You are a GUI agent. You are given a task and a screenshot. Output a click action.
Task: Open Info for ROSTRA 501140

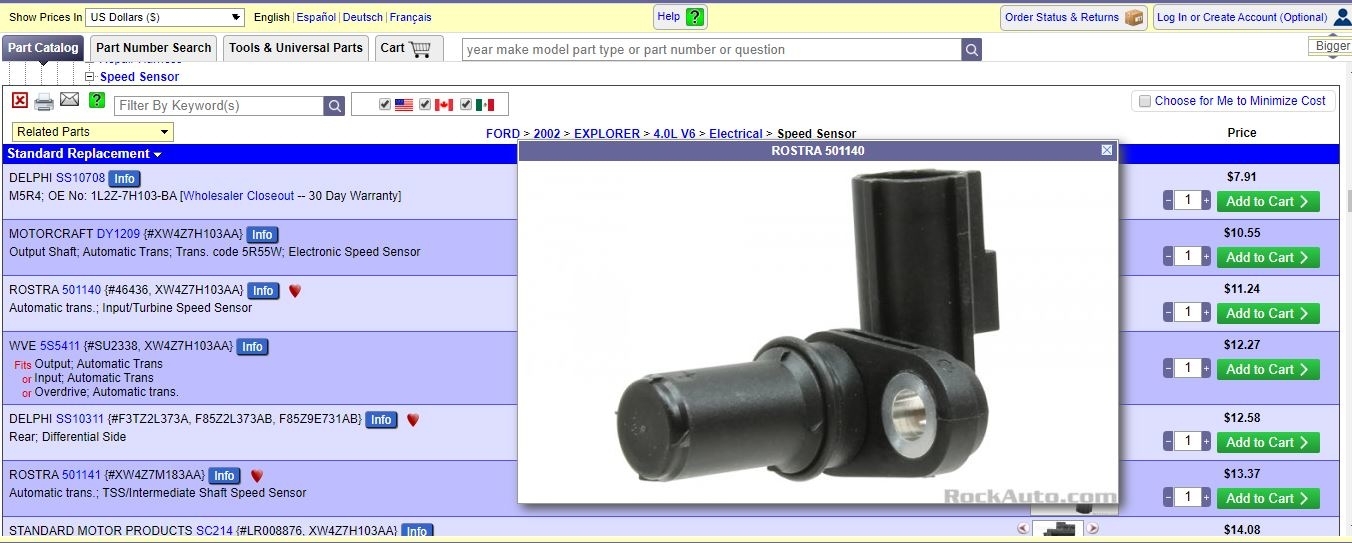point(263,291)
